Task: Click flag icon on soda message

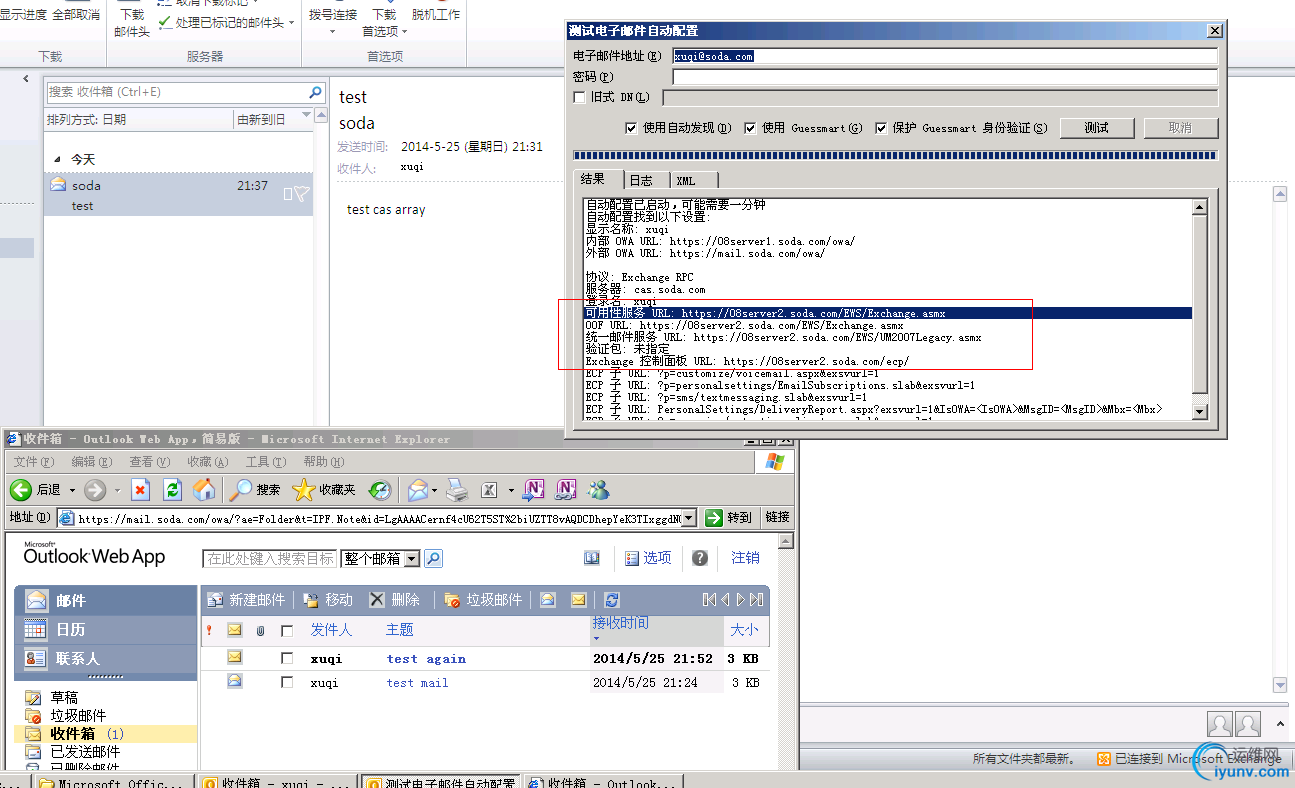Action: pyautogui.click(x=301, y=194)
